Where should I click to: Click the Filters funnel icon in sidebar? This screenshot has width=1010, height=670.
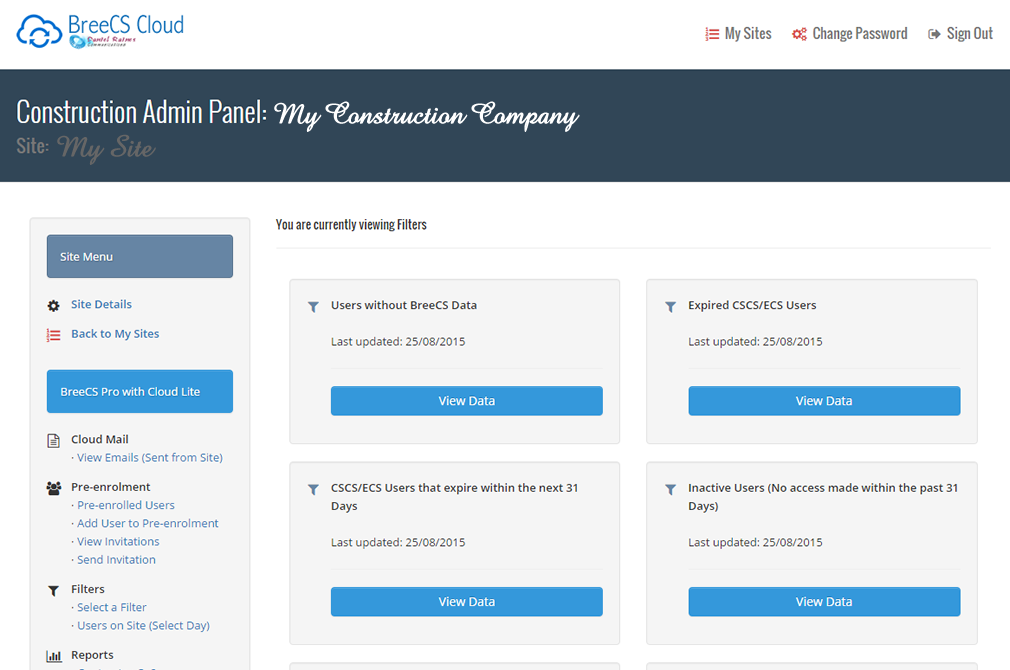(54, 590)
